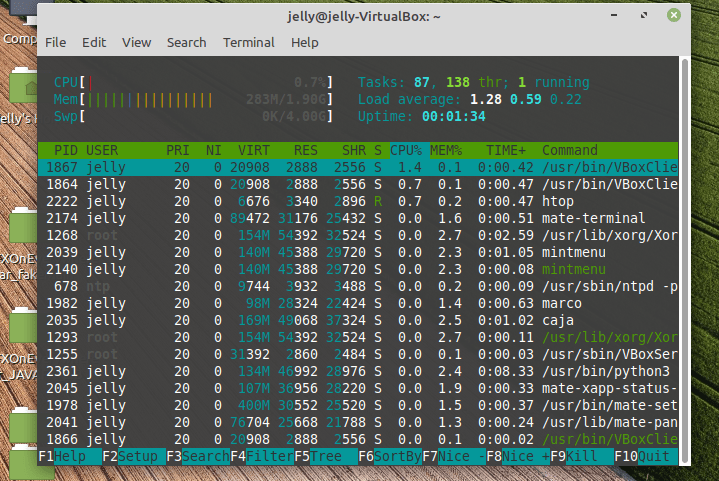The height and width of the screenshot is (481, 719).
Task: Select the ntpd process row
Action: (358, 286)
